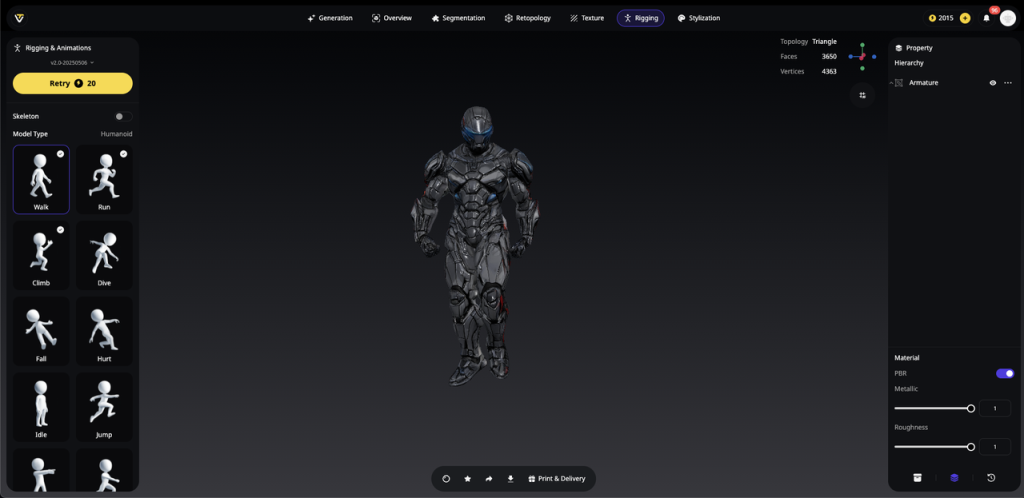Image resolution: width=1024 pixels, height=498 pixels.
Task: Switch to the Generation tab
Action: click(x=330, y=18)
